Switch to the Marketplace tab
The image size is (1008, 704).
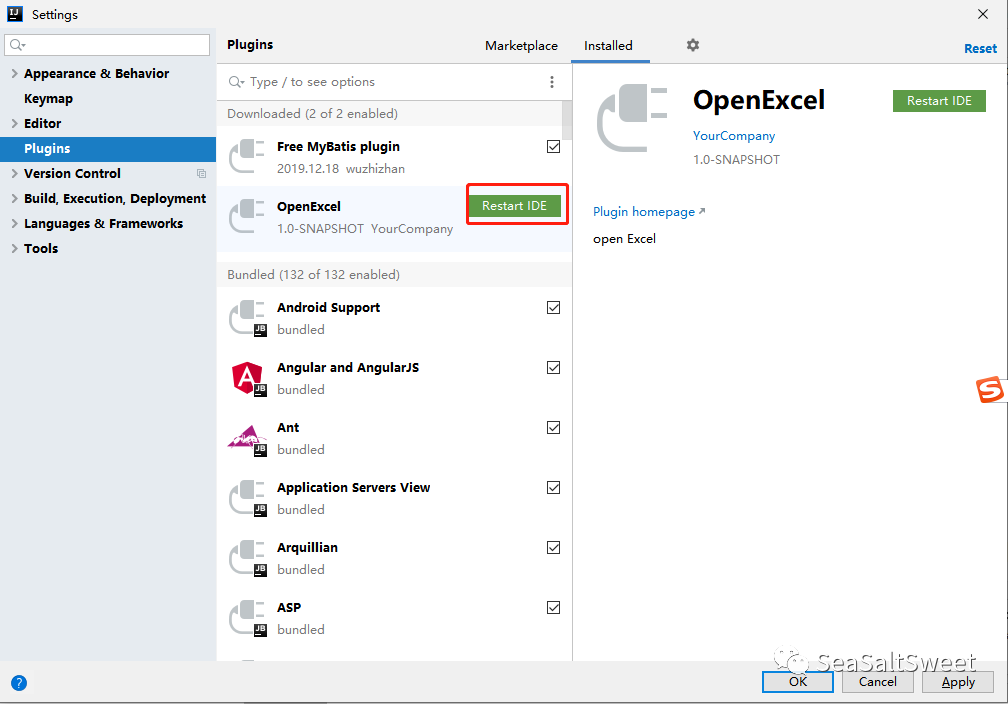521,46
